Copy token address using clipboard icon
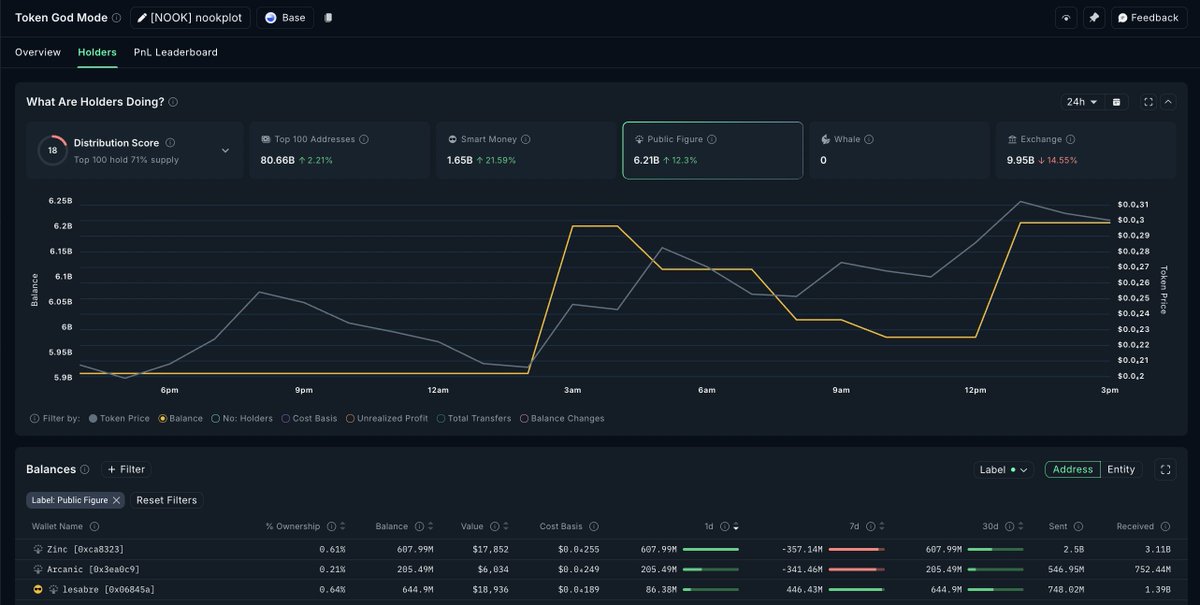The width and height of the screenshot is (1200, 605). (x=329, y=18)
